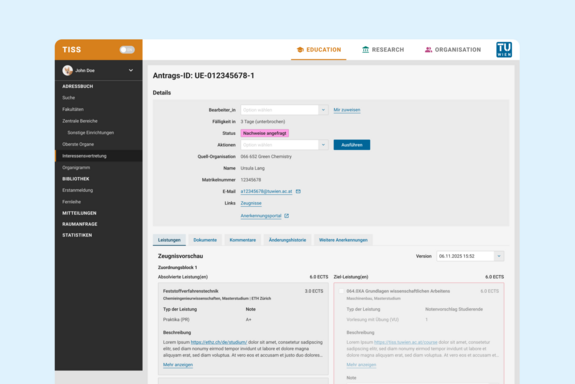The image size is (575, 384).
Task: Switch to the Dokumente tab
Action: [205, 240]
